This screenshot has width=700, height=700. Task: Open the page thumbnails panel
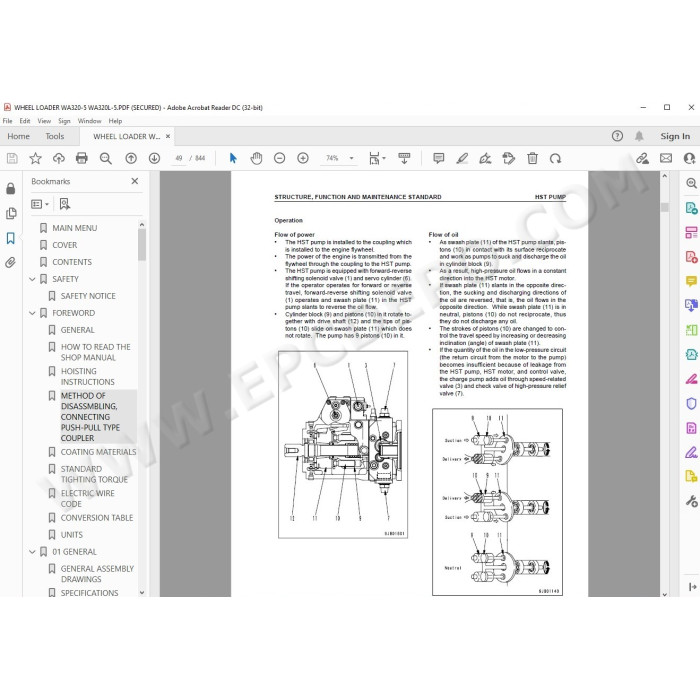coord(11,213)
